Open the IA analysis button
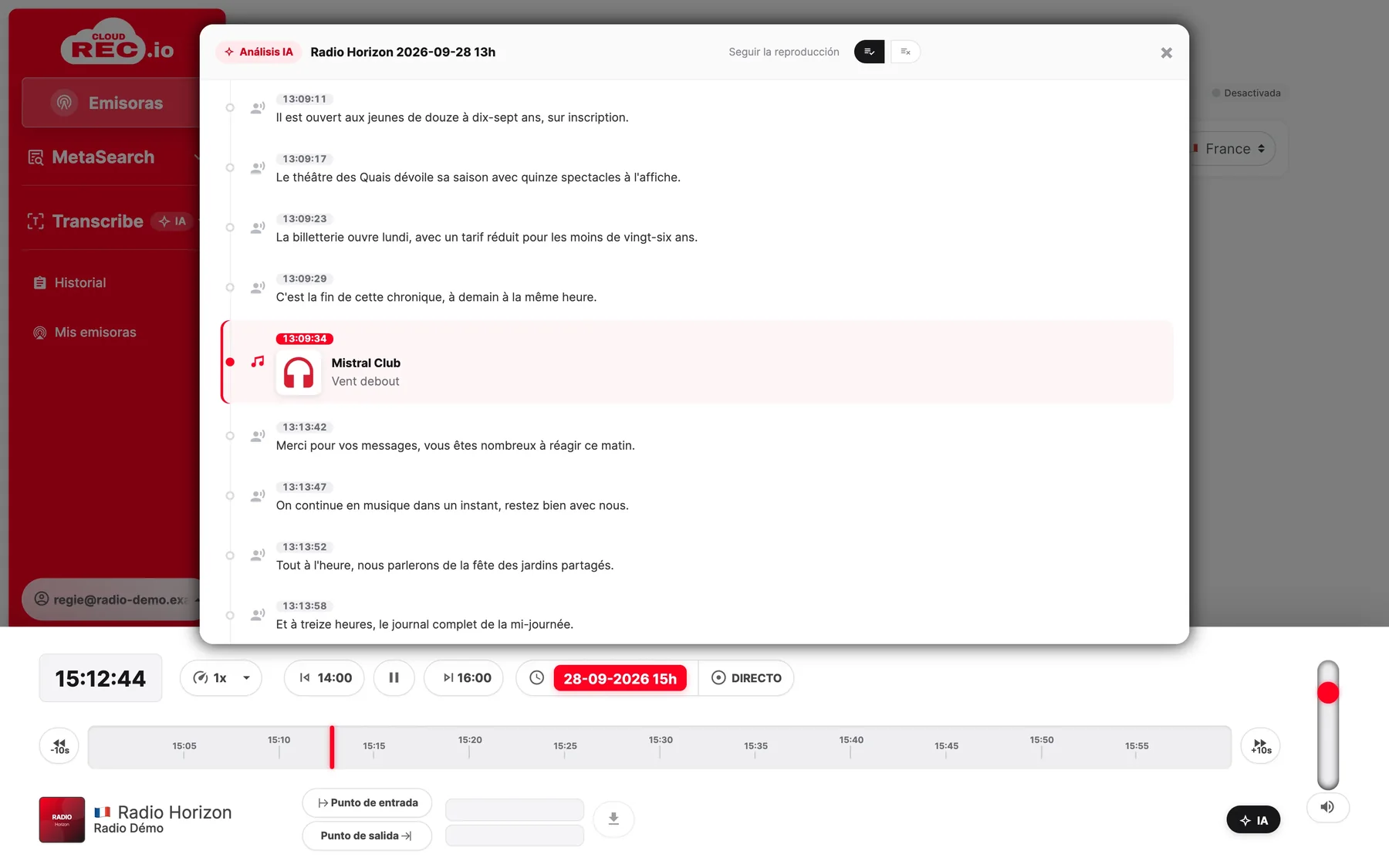 coord(1253,819)
